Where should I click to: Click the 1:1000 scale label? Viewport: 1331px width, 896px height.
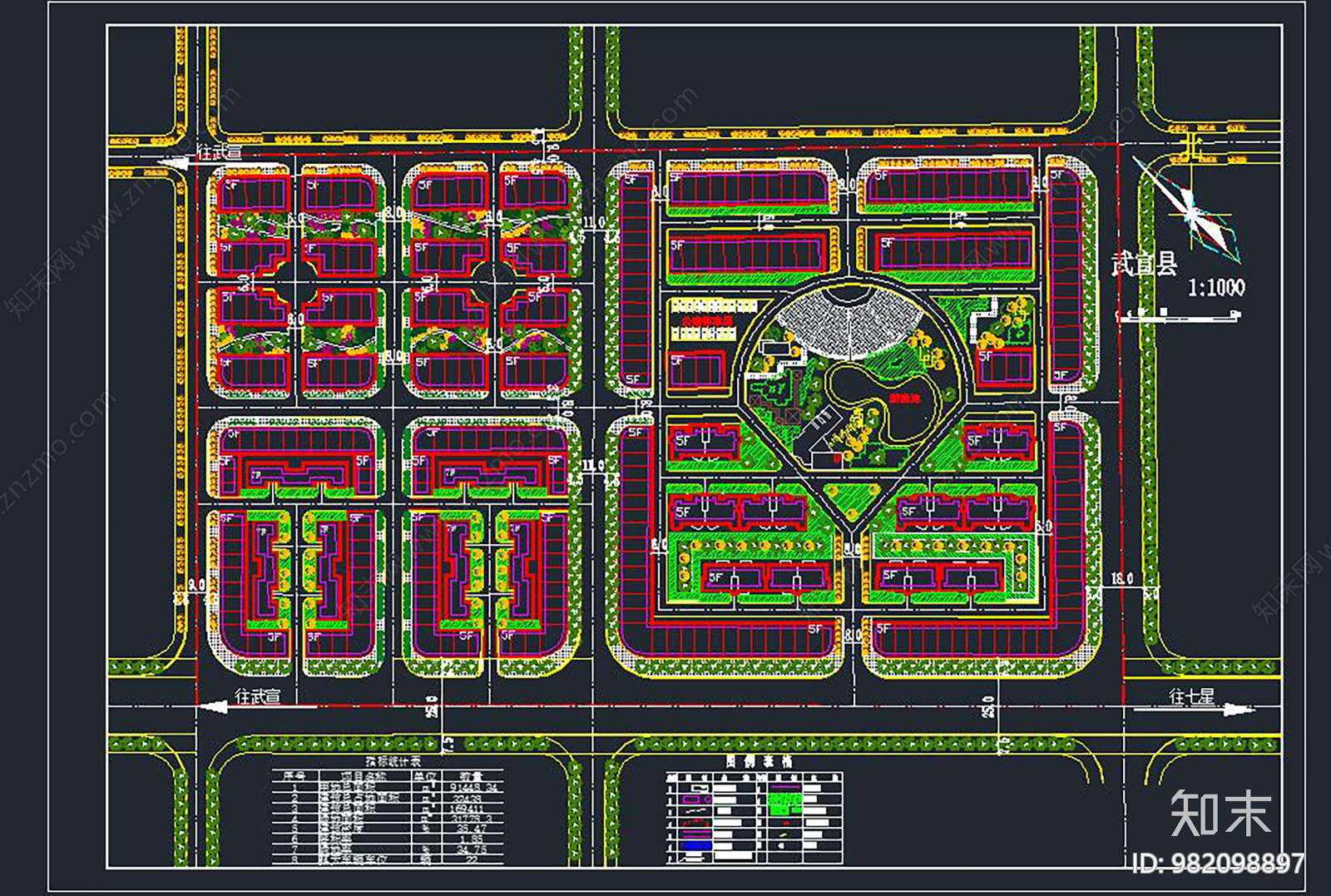[x=1216, y=288]
